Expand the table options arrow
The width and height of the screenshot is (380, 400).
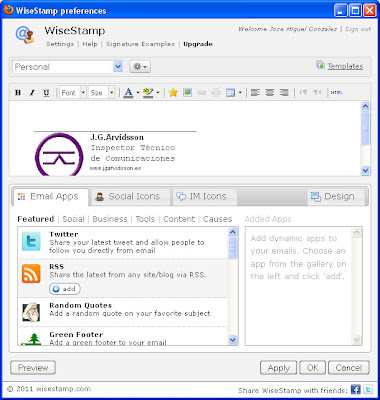(240, 93)
